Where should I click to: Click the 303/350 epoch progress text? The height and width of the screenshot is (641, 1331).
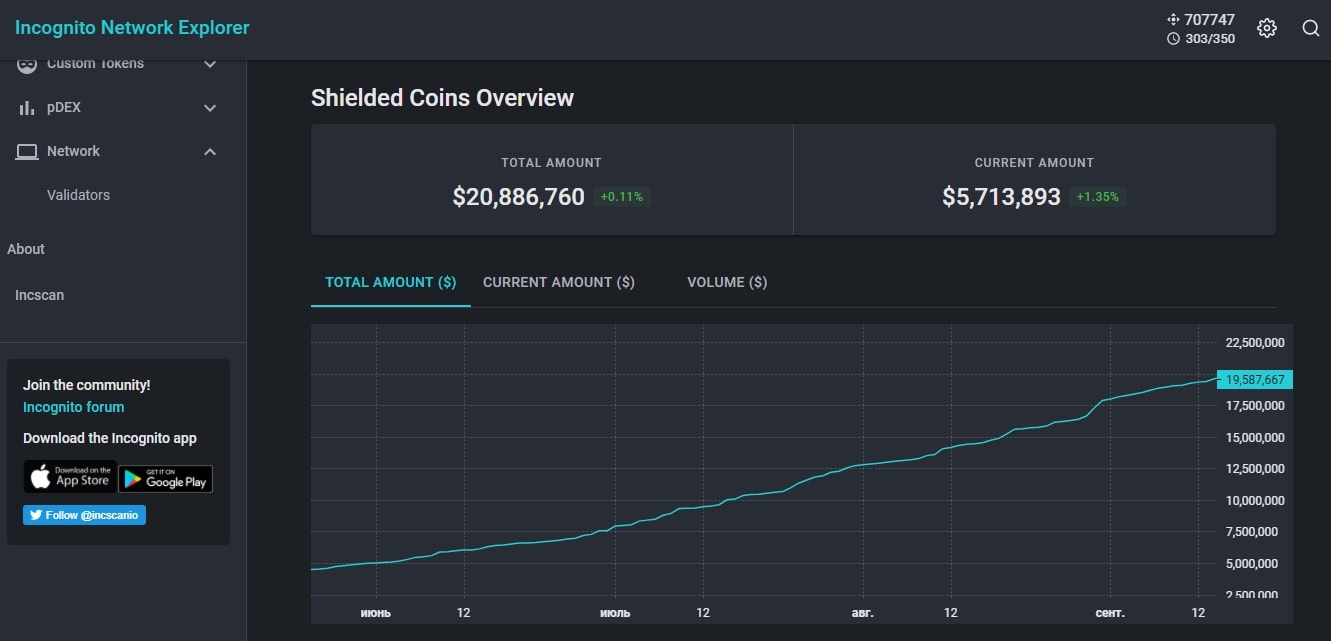1210,39
